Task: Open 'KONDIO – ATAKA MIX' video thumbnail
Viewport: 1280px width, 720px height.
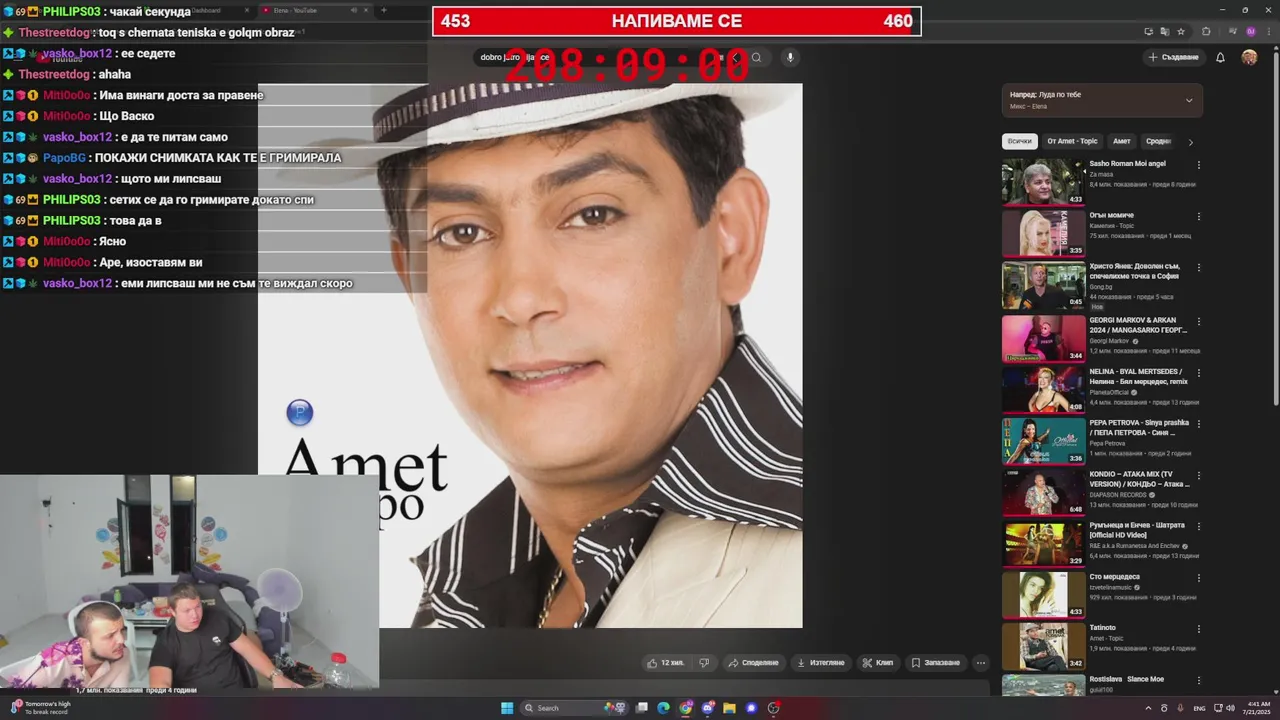Action: (x=1043, y=492)
